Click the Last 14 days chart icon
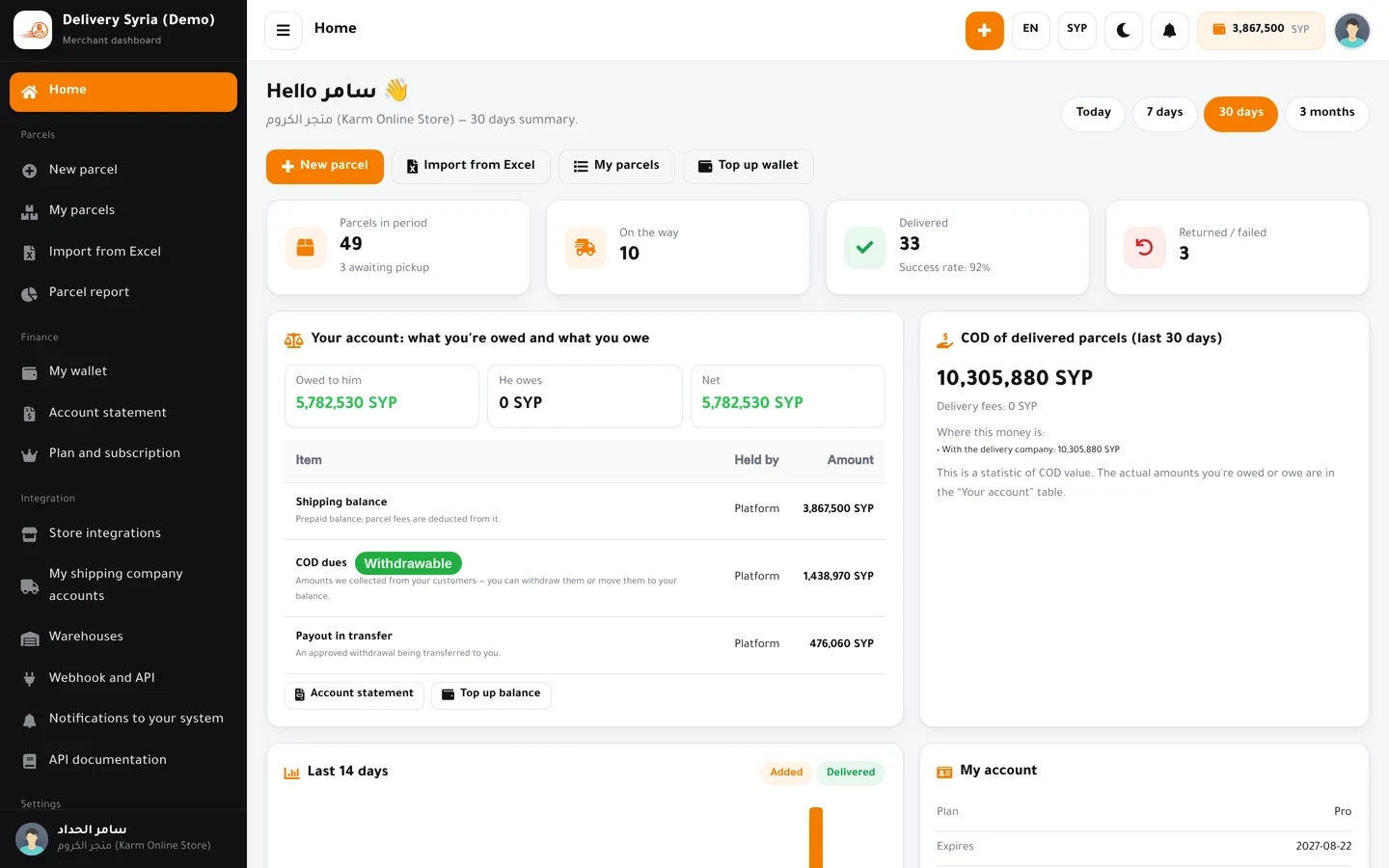Screen dimensions: 1389x868 tap(292, 773)
